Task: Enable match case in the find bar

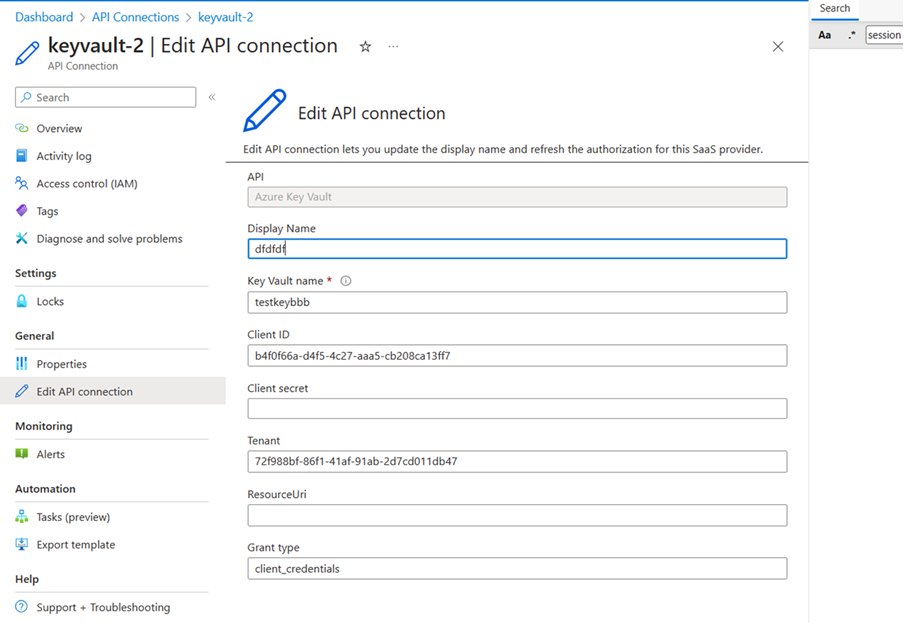Action: [823, 34]
